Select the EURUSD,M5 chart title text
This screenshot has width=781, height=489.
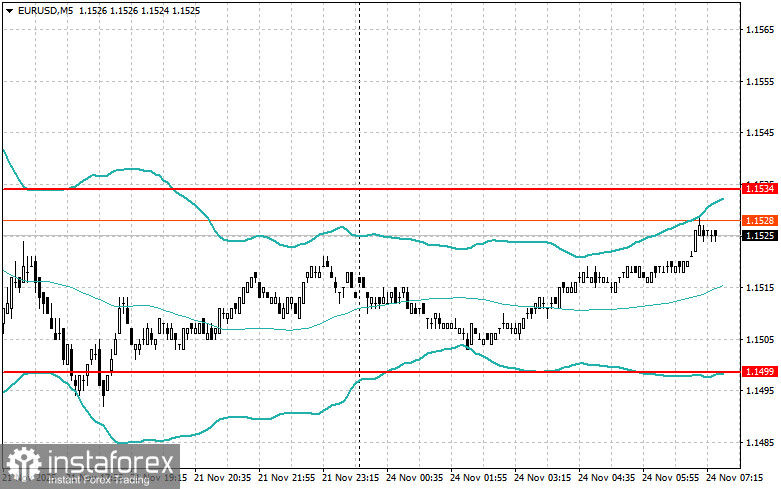click(x=45, y=10)
